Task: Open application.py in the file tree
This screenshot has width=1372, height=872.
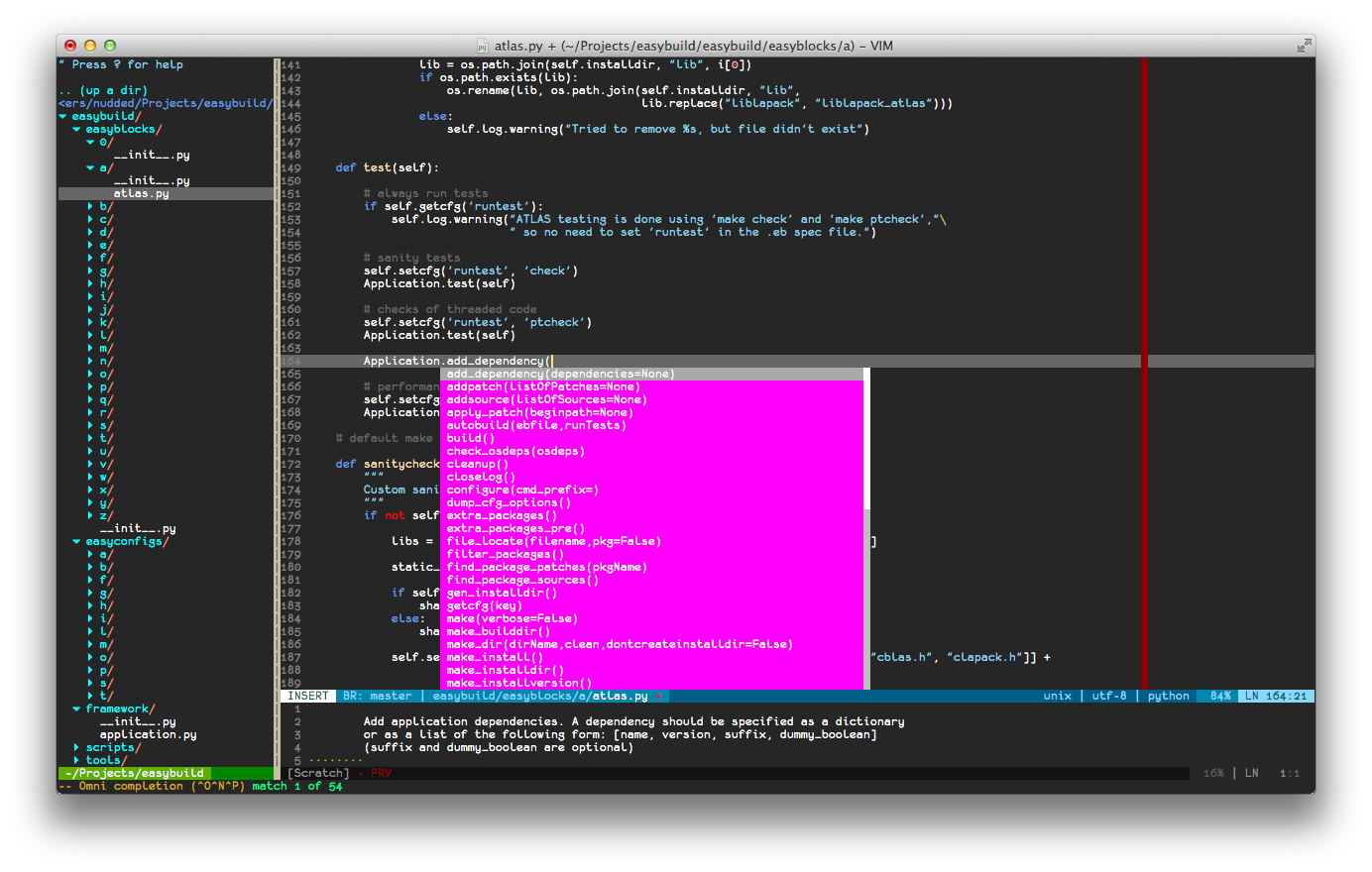Action: point(148,734)
